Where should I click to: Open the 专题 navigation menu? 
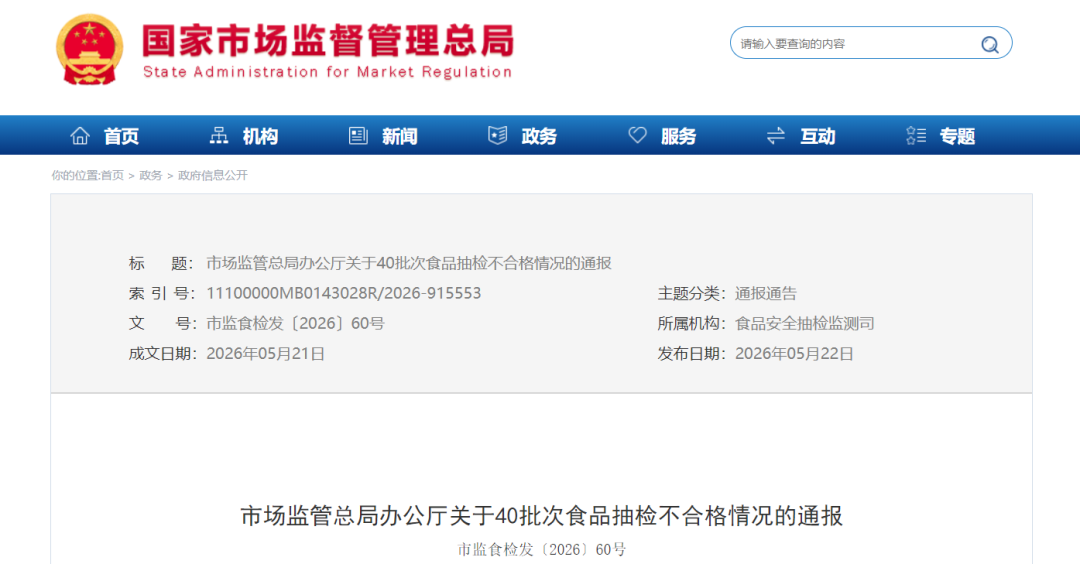(957, 136)
